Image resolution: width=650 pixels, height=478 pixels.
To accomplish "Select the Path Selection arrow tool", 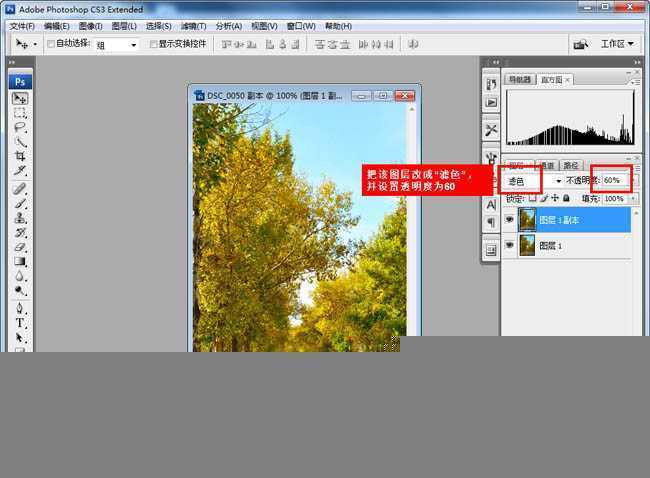I will tap(20, 337).
